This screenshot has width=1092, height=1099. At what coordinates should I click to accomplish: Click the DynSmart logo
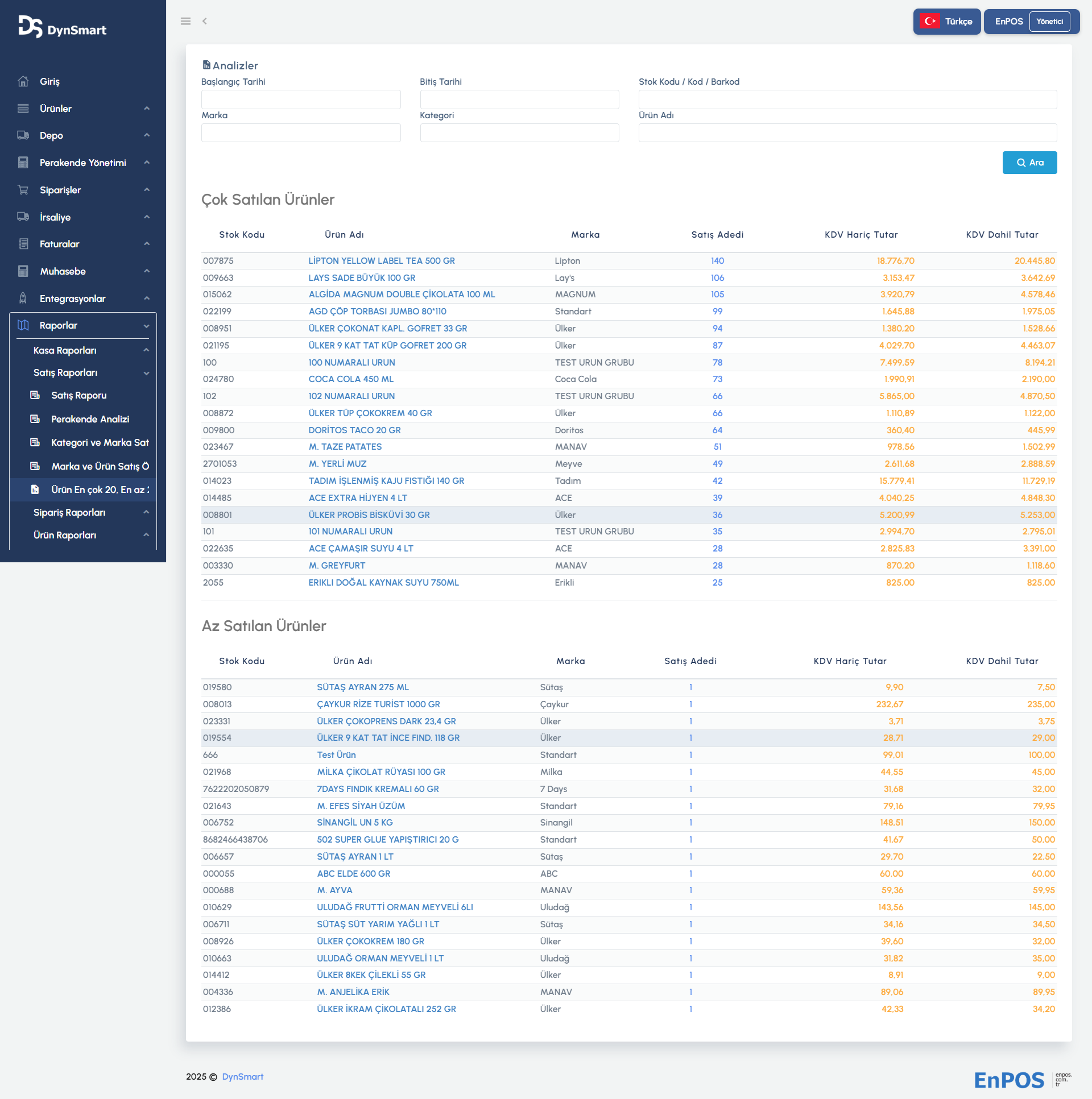click(63, 27)
